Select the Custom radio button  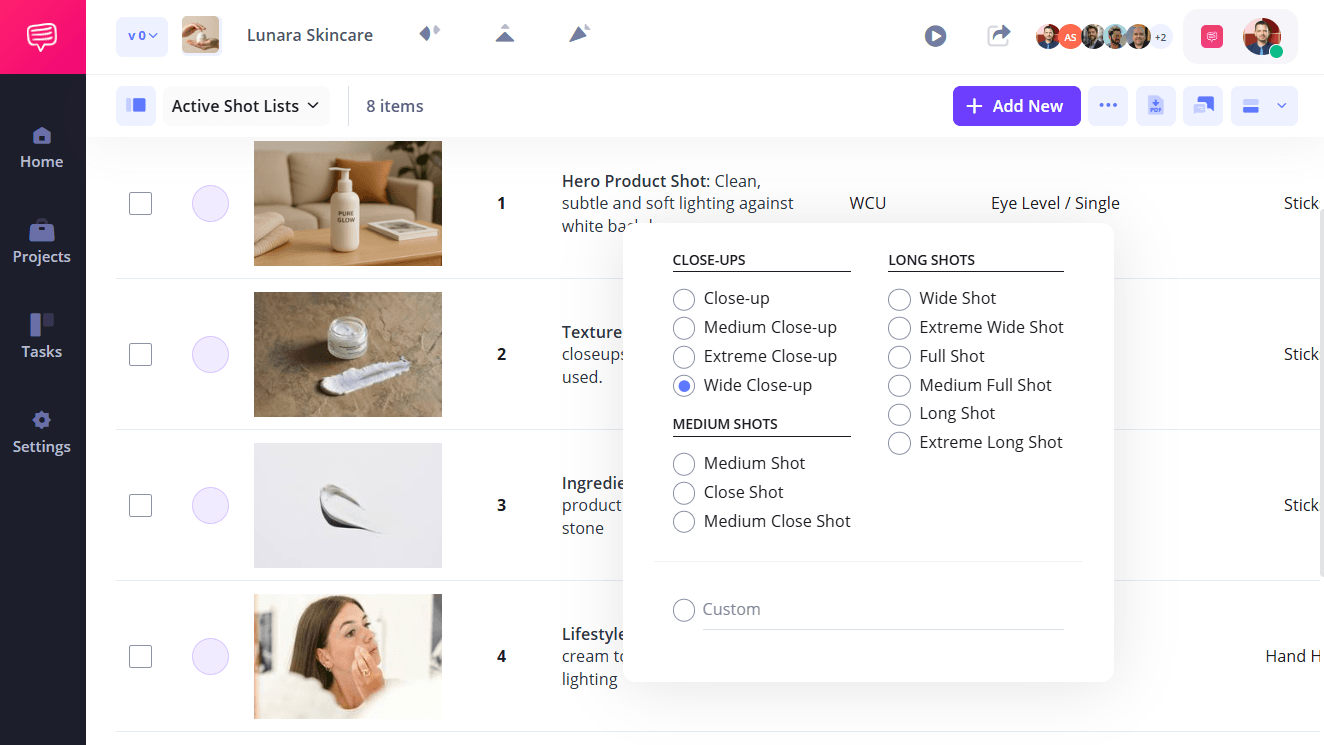[684, 610]
